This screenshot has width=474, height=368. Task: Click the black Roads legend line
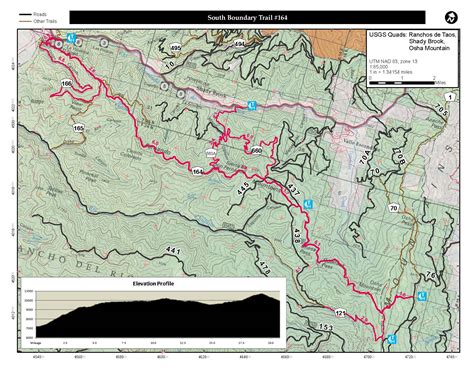click(x=25, y=14)
